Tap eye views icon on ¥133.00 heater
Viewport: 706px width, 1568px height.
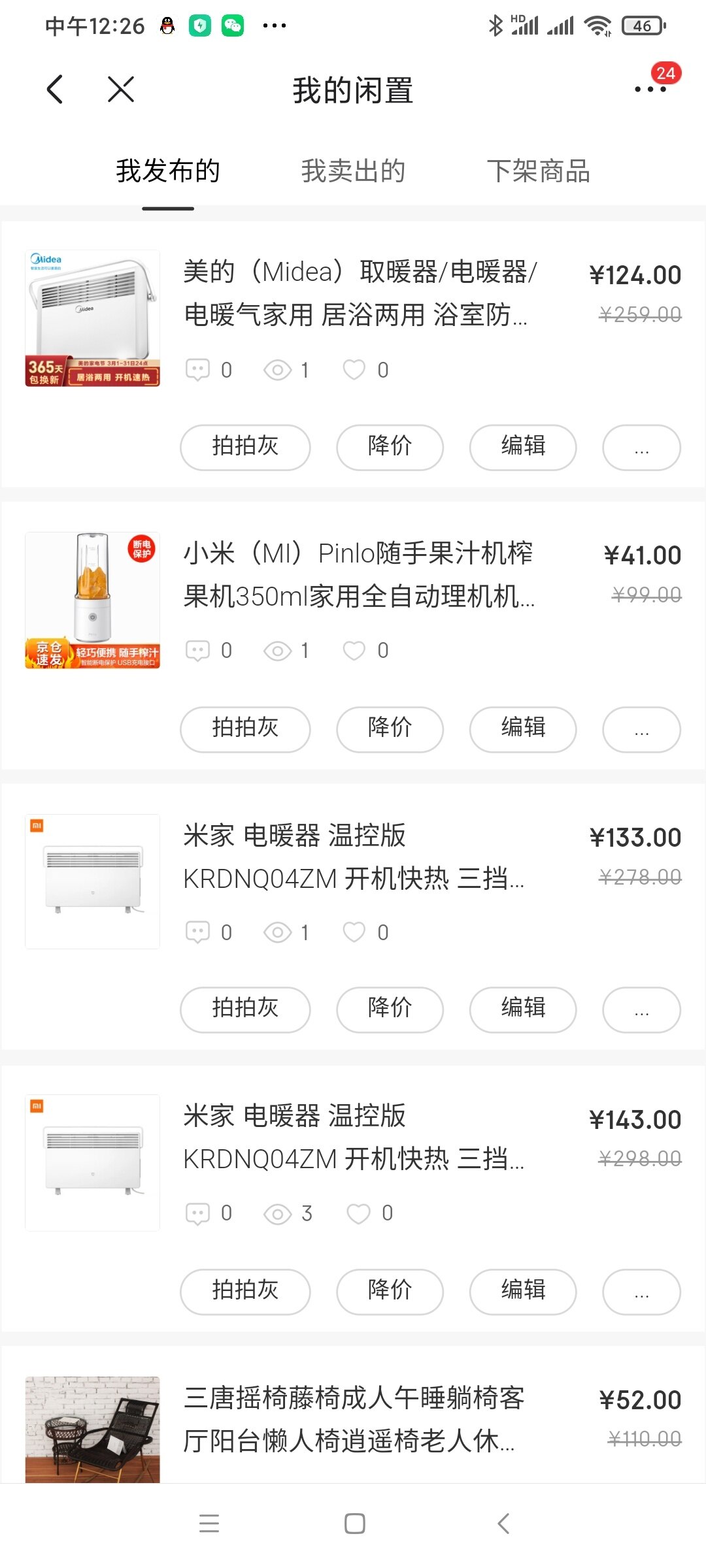click(x=277, y=932)
